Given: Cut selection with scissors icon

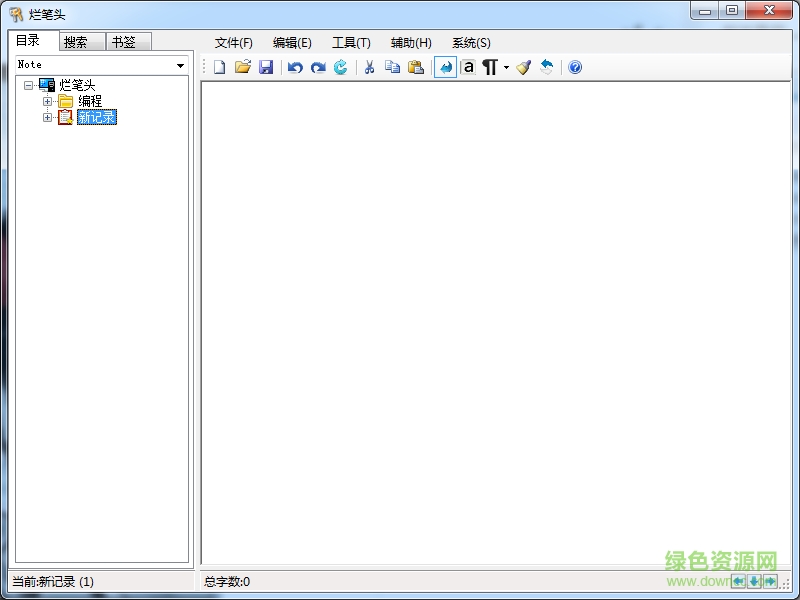Looking at the screenshot, I should (x=369, y=67).
